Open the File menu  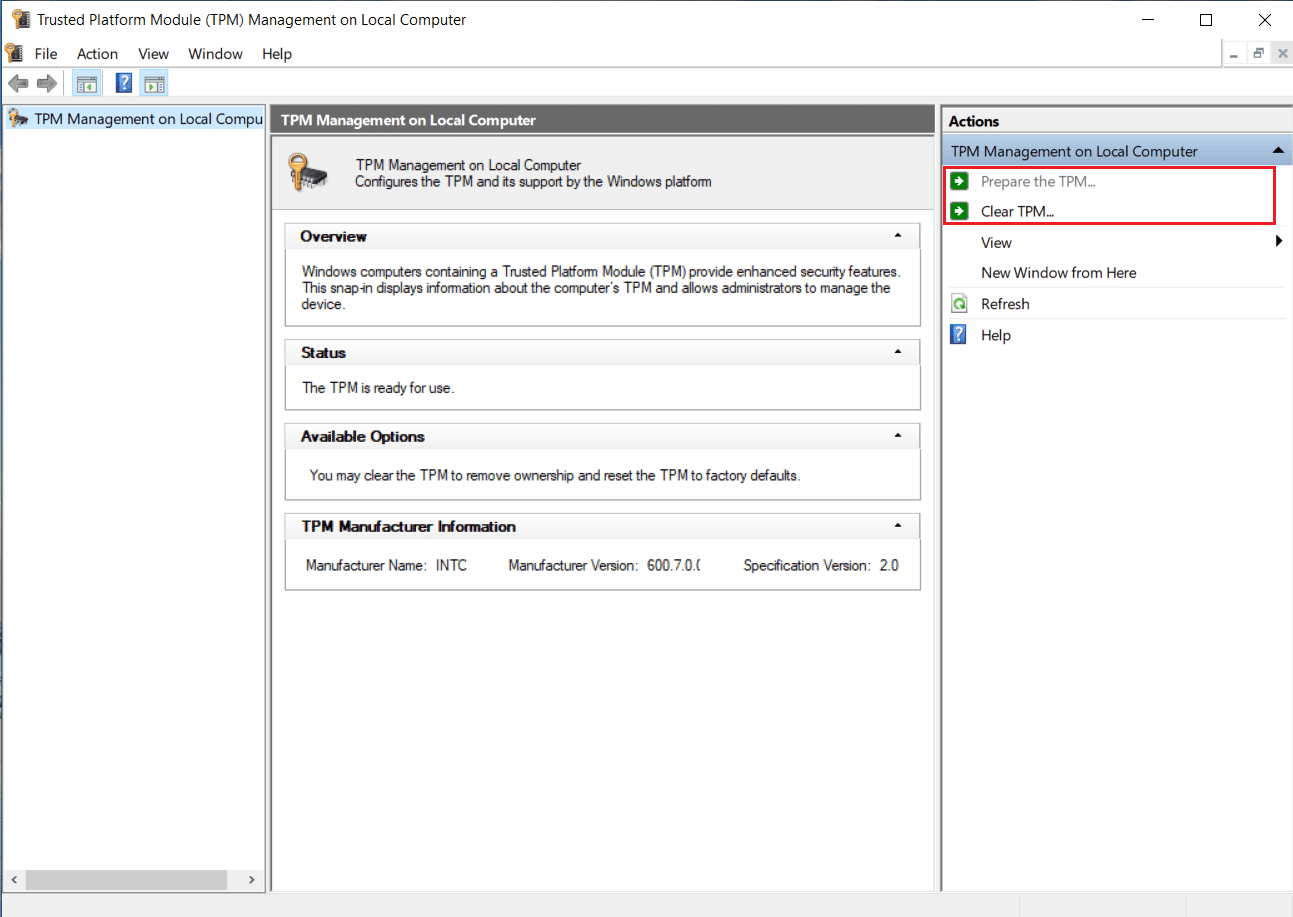coord(46,54)
